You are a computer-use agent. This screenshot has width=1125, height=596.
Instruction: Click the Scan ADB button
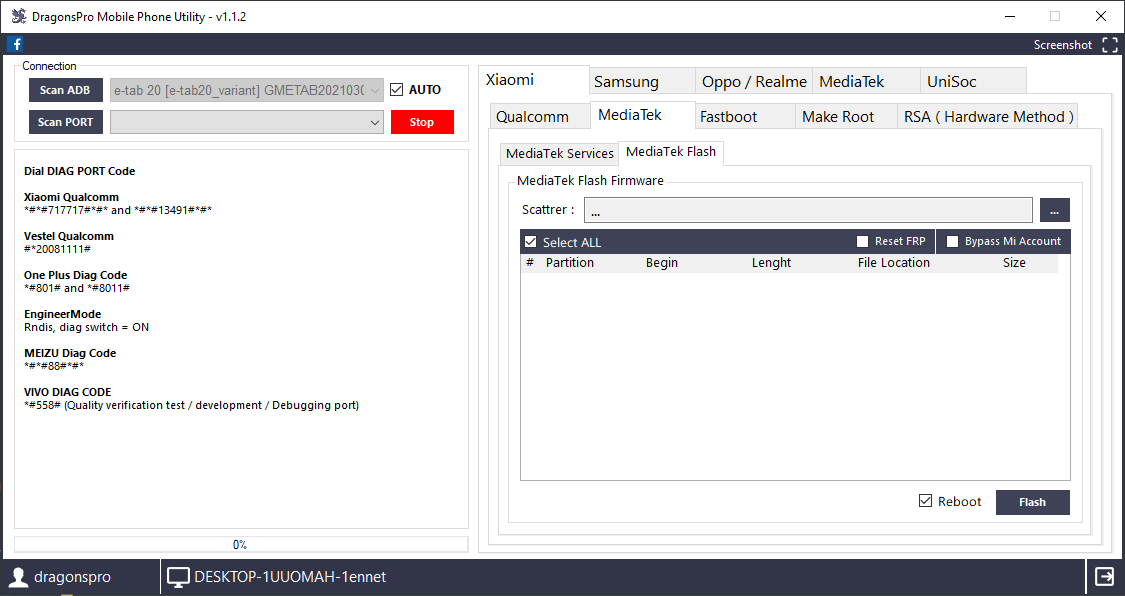[x=65, y=90]
